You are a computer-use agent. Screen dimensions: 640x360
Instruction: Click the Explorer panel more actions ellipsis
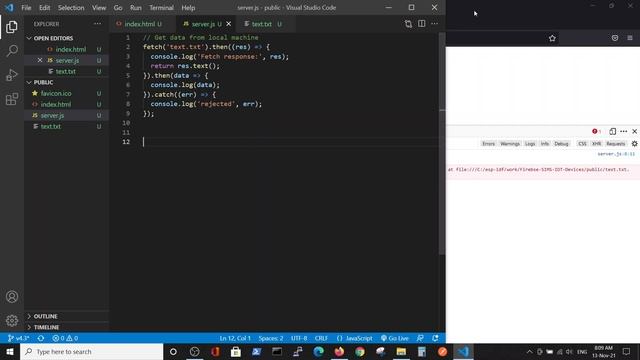point(97,24)
